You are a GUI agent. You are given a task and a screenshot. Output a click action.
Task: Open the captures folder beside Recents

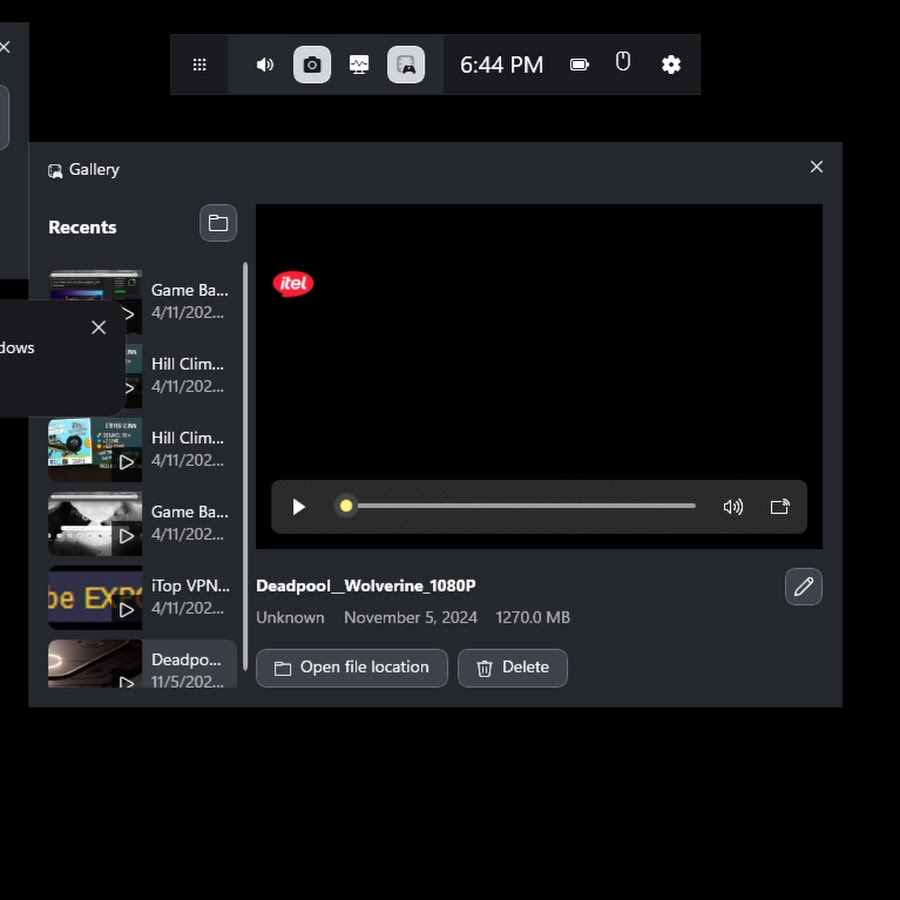click(x=218, y=223)
